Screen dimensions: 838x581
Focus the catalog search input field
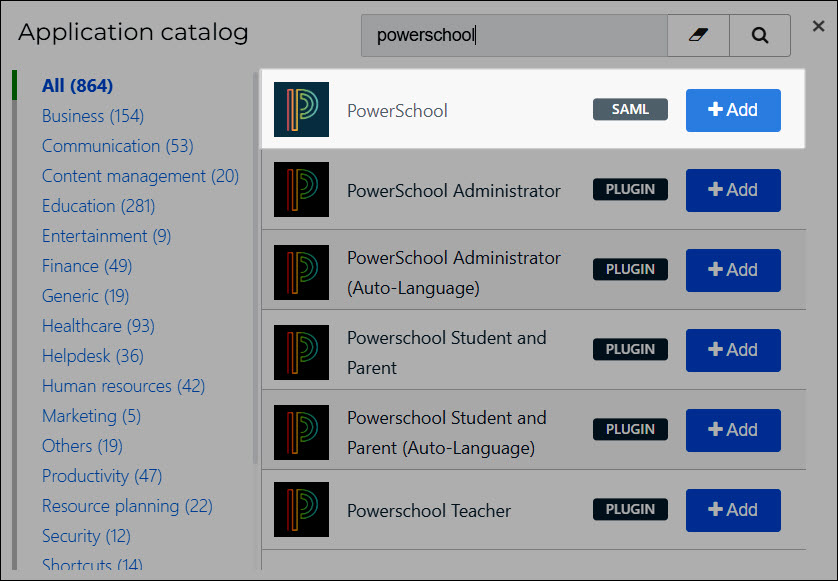coord(514,35)
